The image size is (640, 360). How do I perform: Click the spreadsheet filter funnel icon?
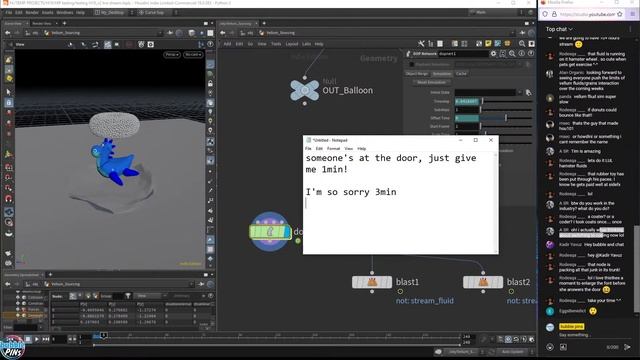128,296
